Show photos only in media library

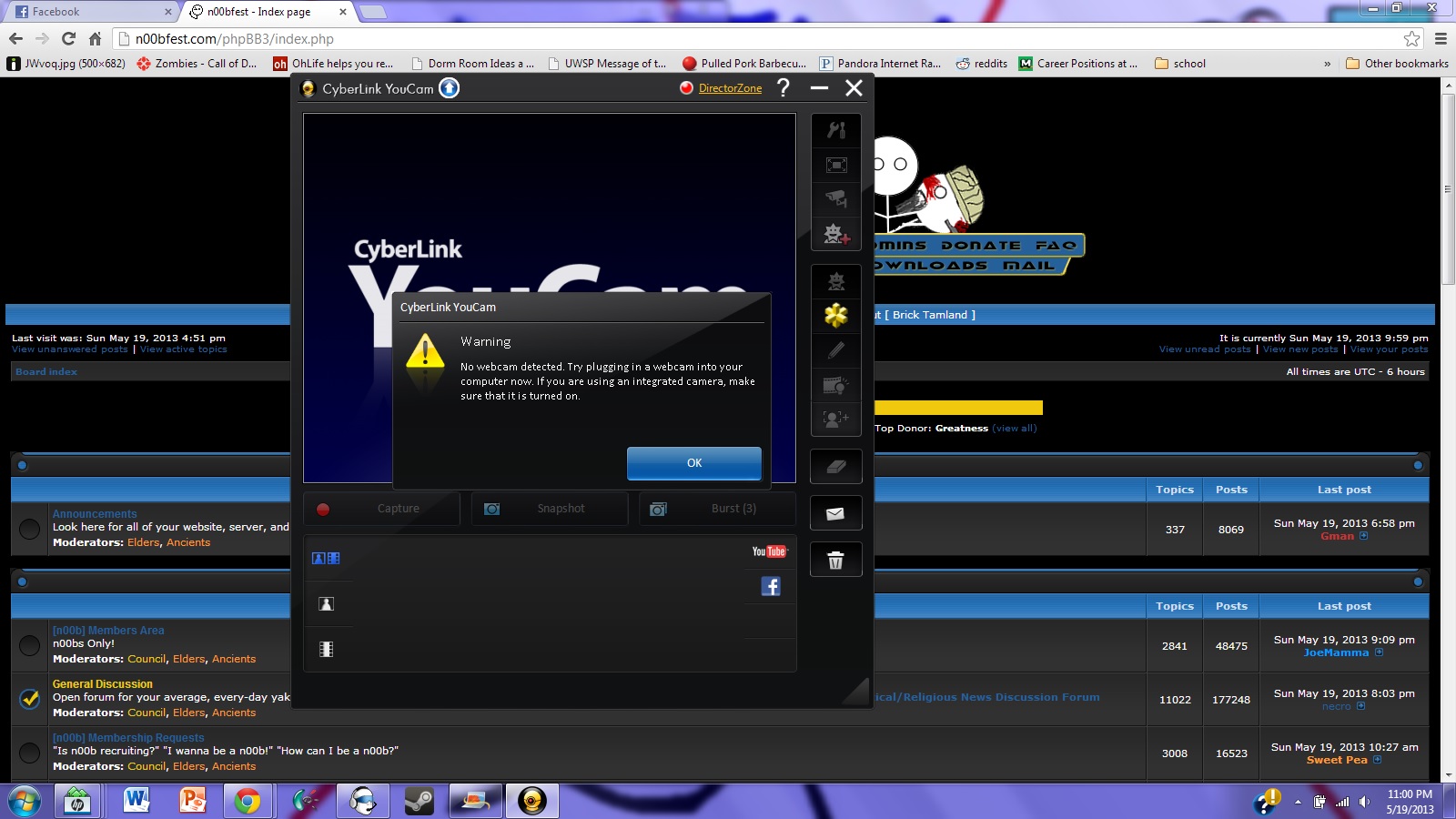(326, 604)
